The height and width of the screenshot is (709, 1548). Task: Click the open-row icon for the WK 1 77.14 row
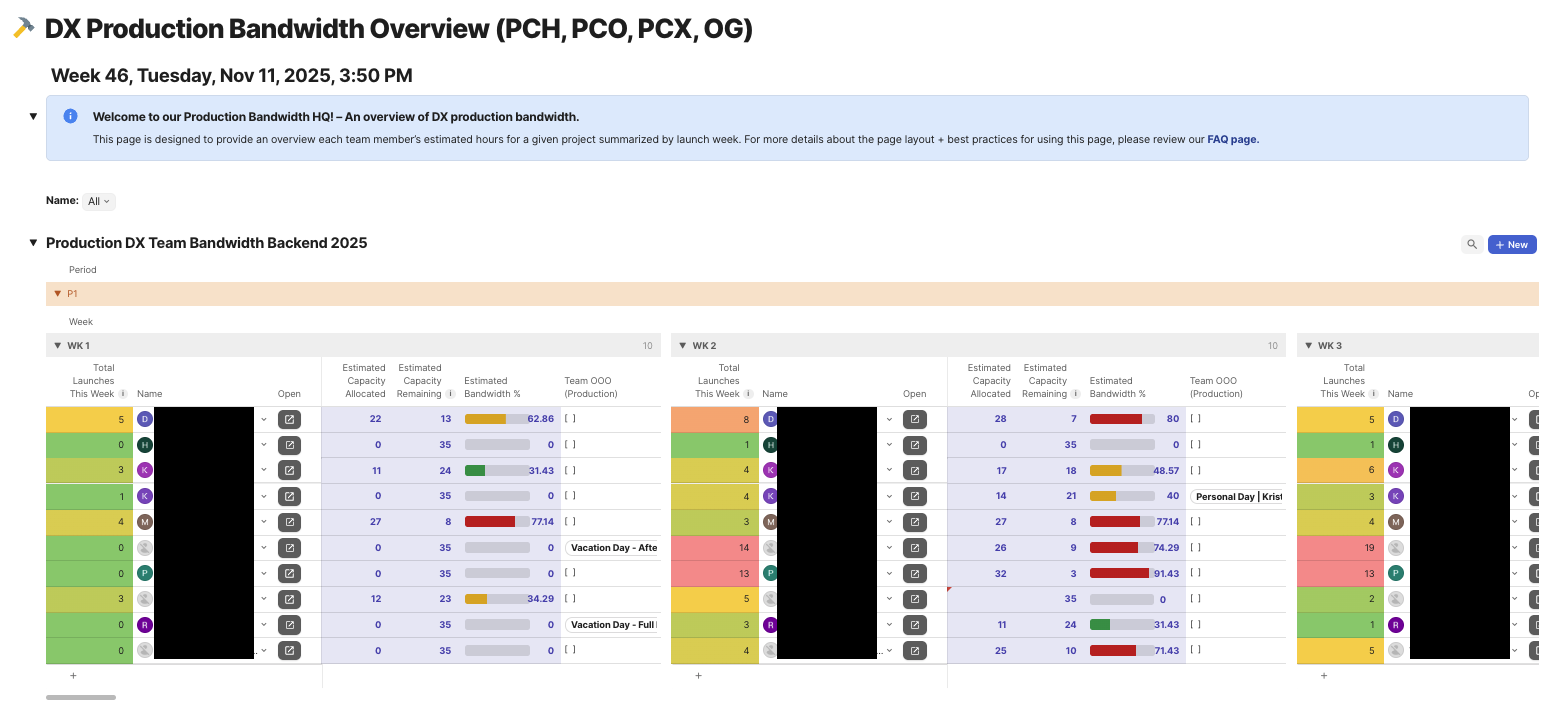(x=289, y=522)
